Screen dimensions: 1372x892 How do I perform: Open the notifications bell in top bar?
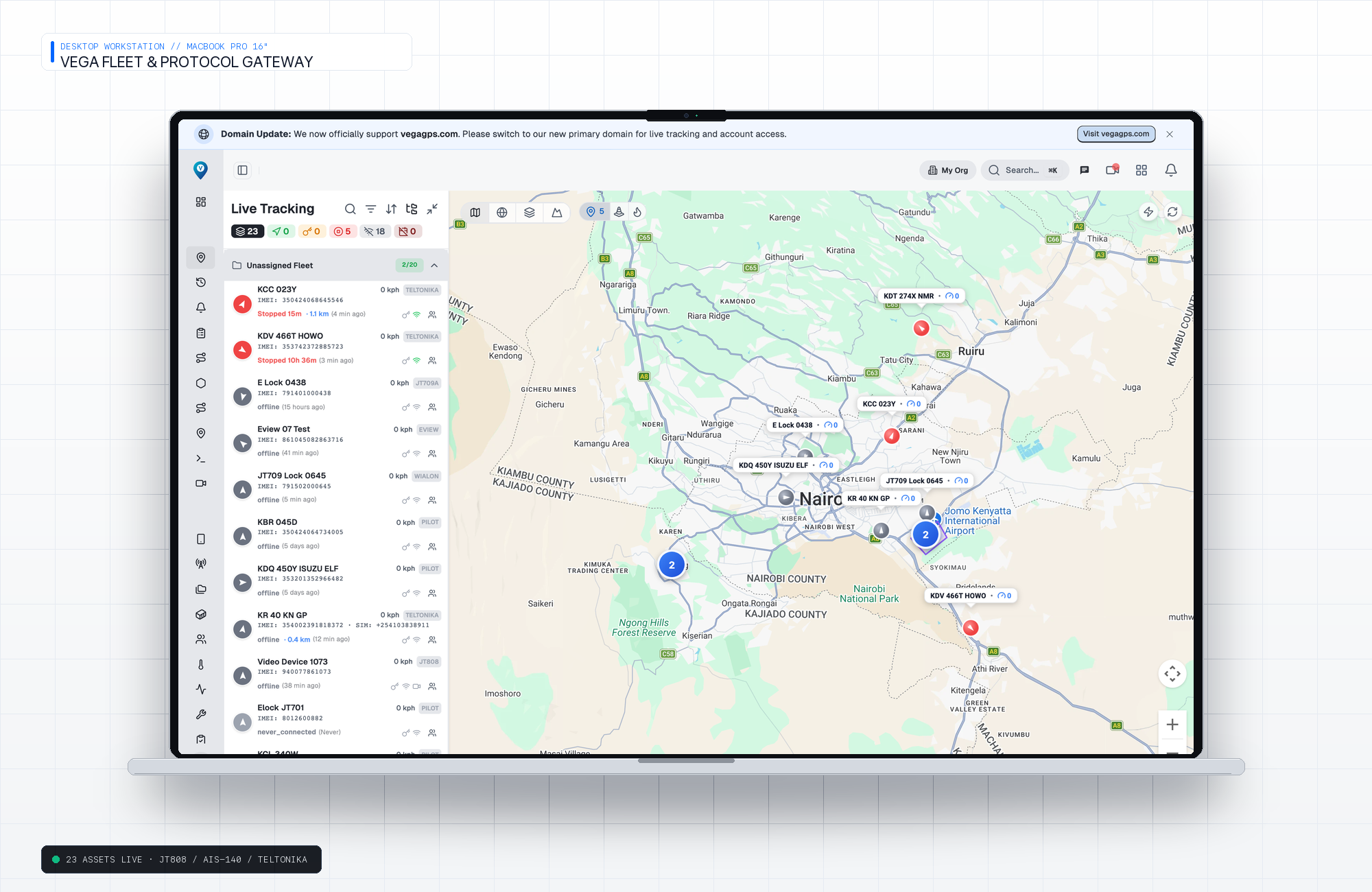point(1171,170)
